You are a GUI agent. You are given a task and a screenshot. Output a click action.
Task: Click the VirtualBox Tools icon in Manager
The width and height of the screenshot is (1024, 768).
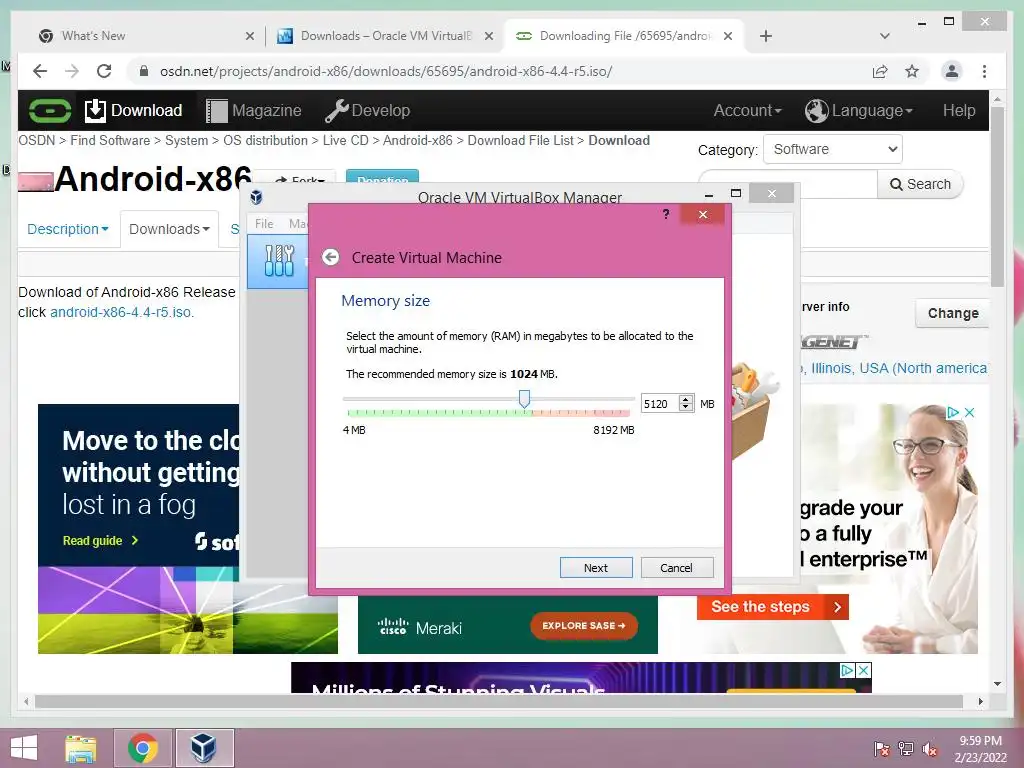pyautogui.click(x=279, y=261)
